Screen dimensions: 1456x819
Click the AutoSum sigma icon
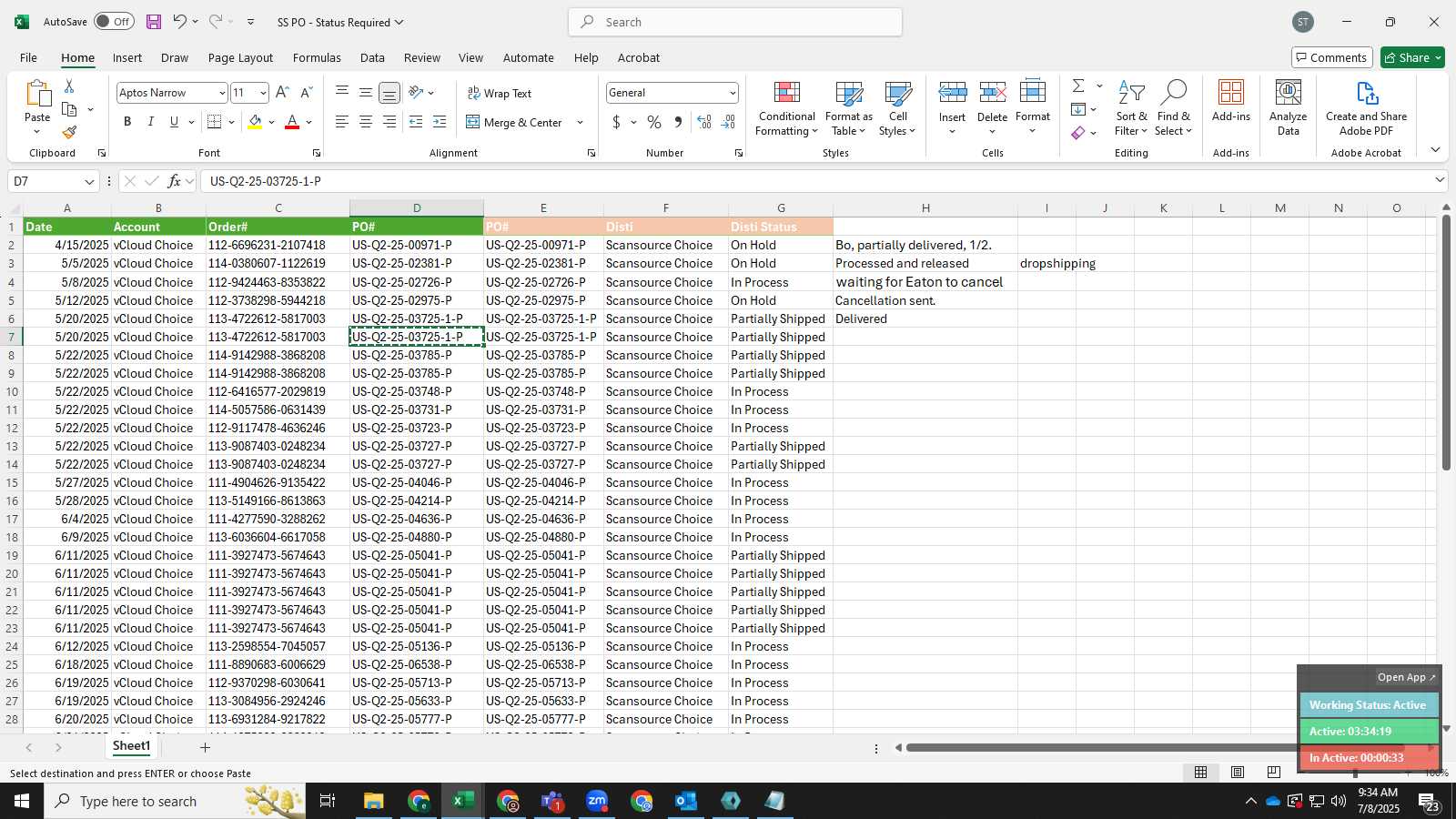(x=1078, y=86)
